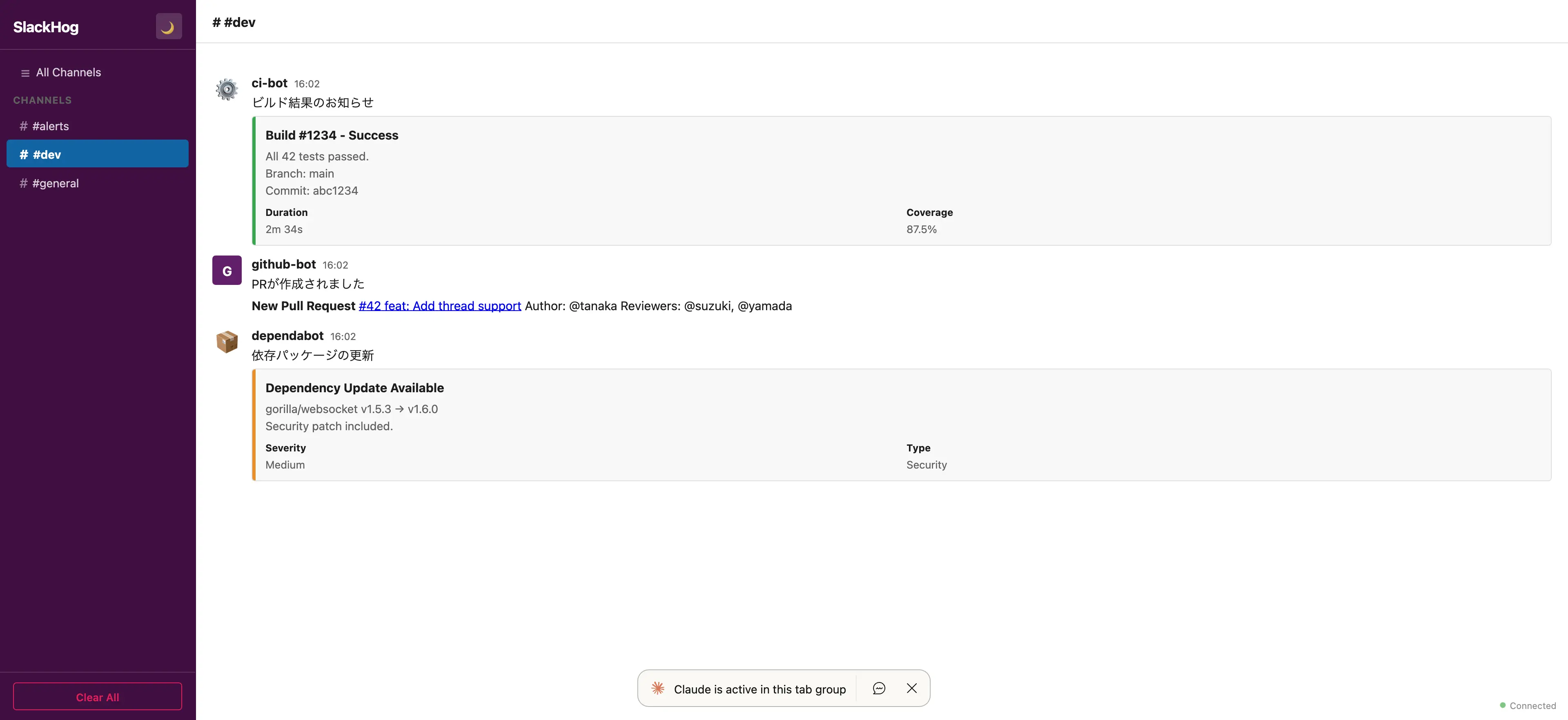The height and width of the screenshot is (720, 1568).
Task: Click the ci-bot sender name
Action: click(269, 83)
